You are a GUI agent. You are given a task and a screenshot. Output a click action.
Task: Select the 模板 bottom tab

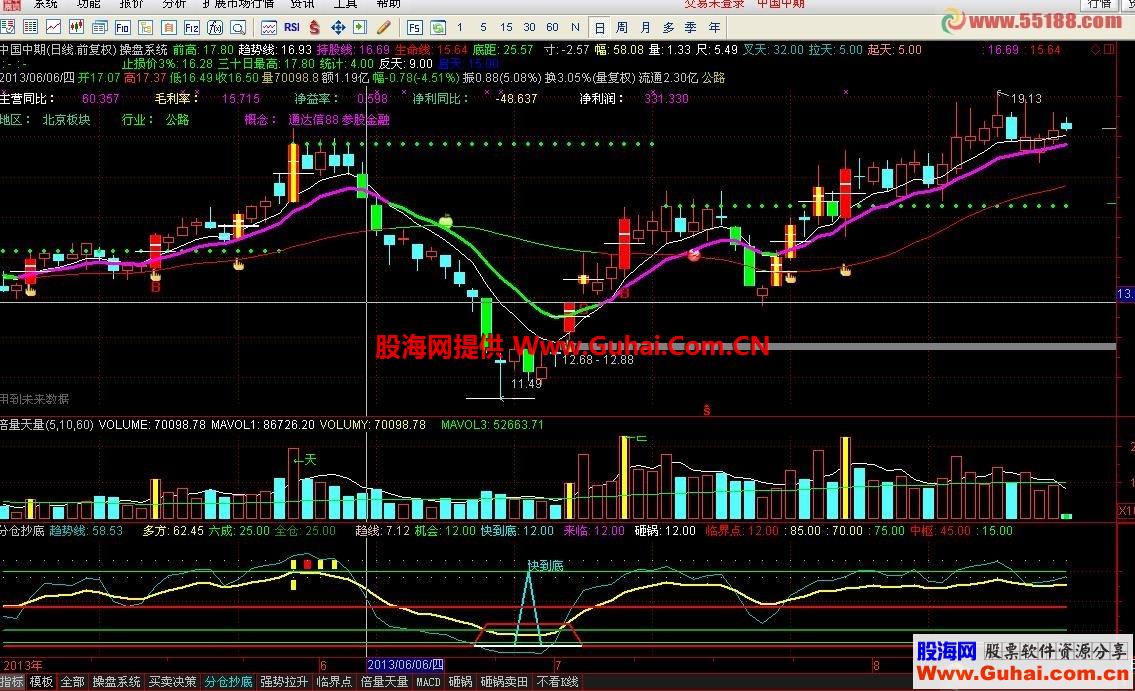41,682
